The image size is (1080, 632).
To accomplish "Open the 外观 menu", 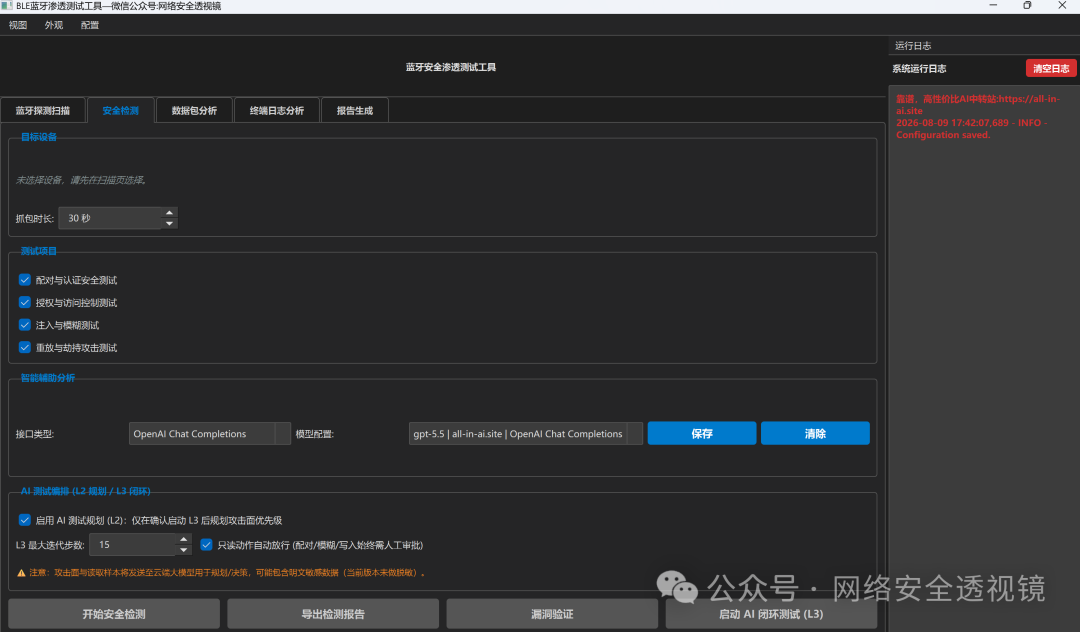I will pos(54,25).
